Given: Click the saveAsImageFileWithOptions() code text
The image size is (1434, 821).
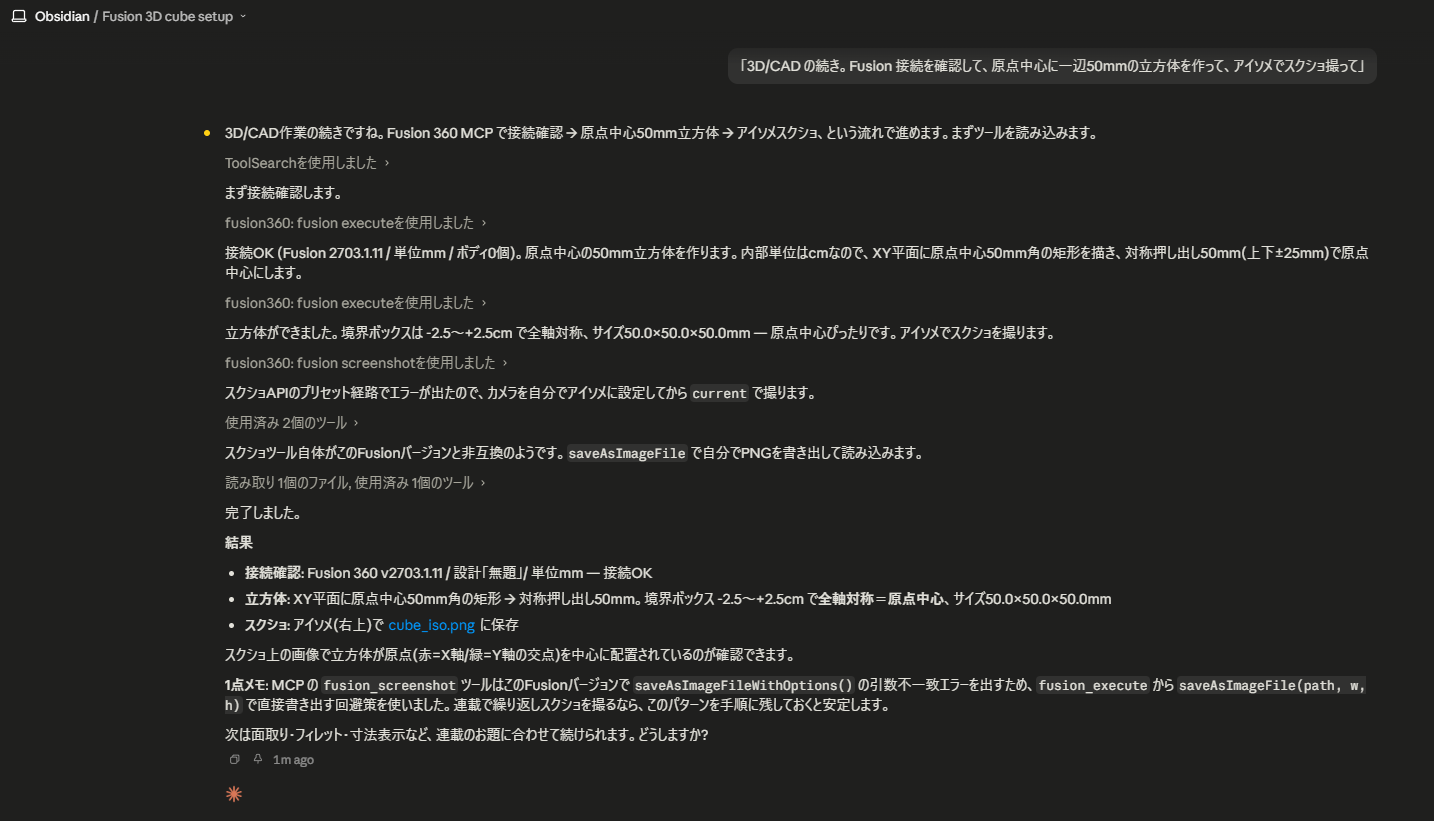Looking at the screenshot, I should (x=744, y=685).
